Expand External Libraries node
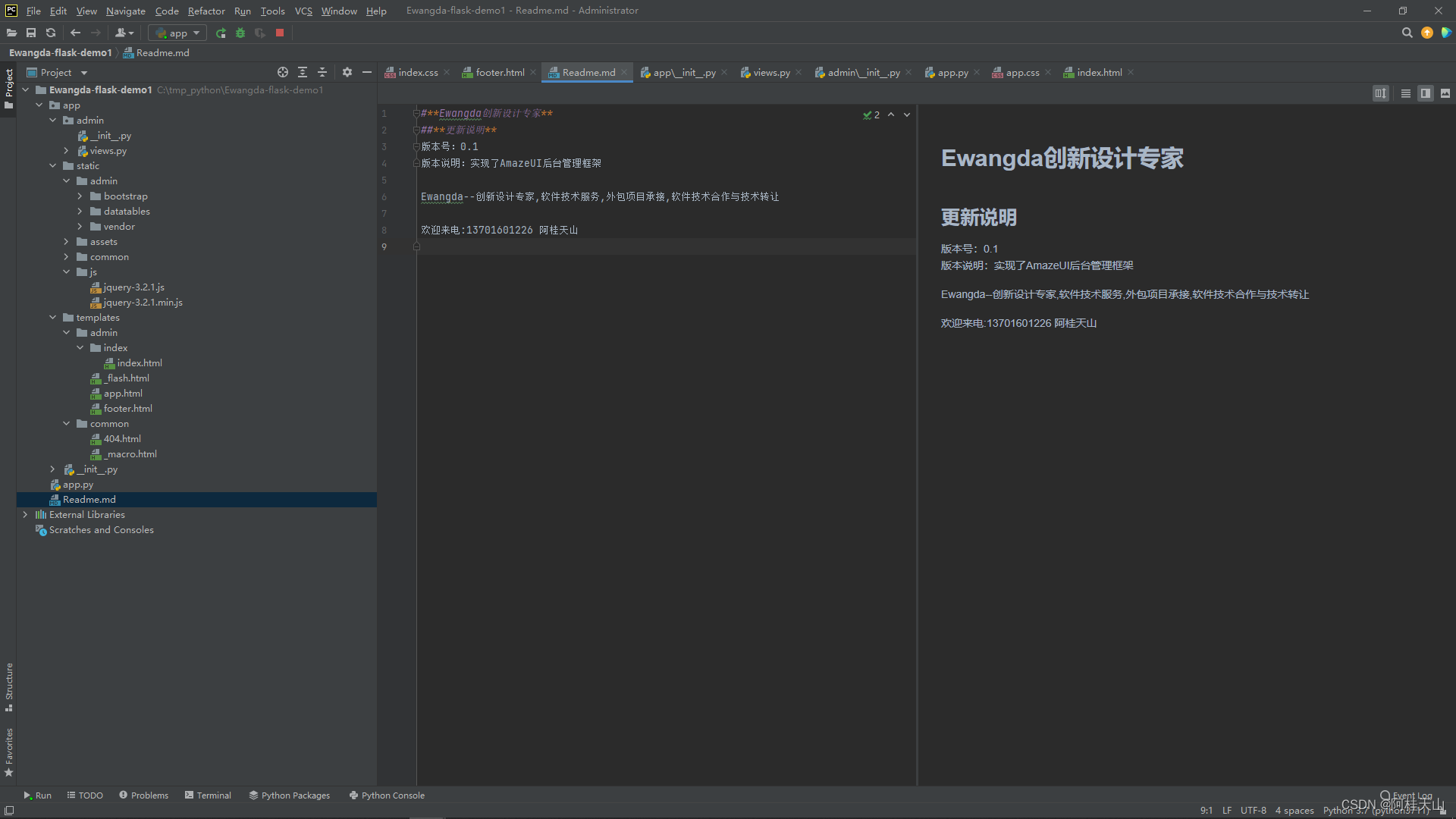Image resolution: width=1456 pixels, height=819 pixels. 26,514
